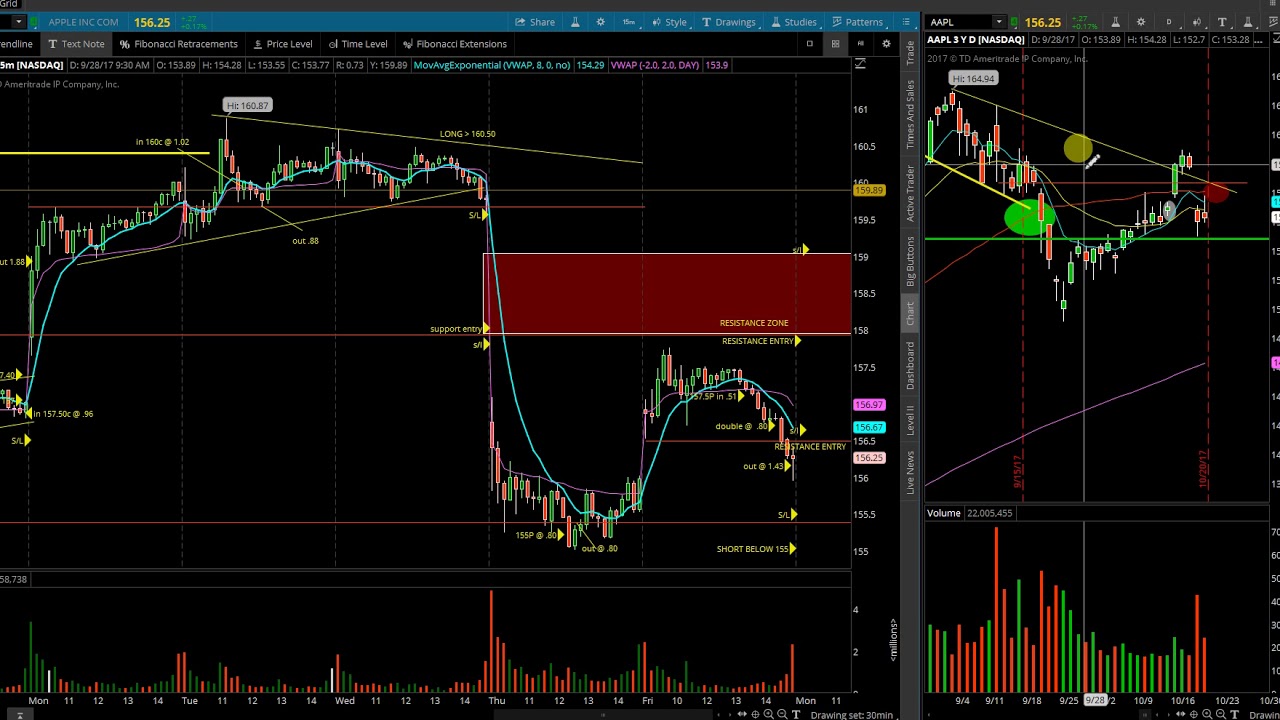Select the Text Note drawing tool
1280x720 pixels.
[76, 44]
